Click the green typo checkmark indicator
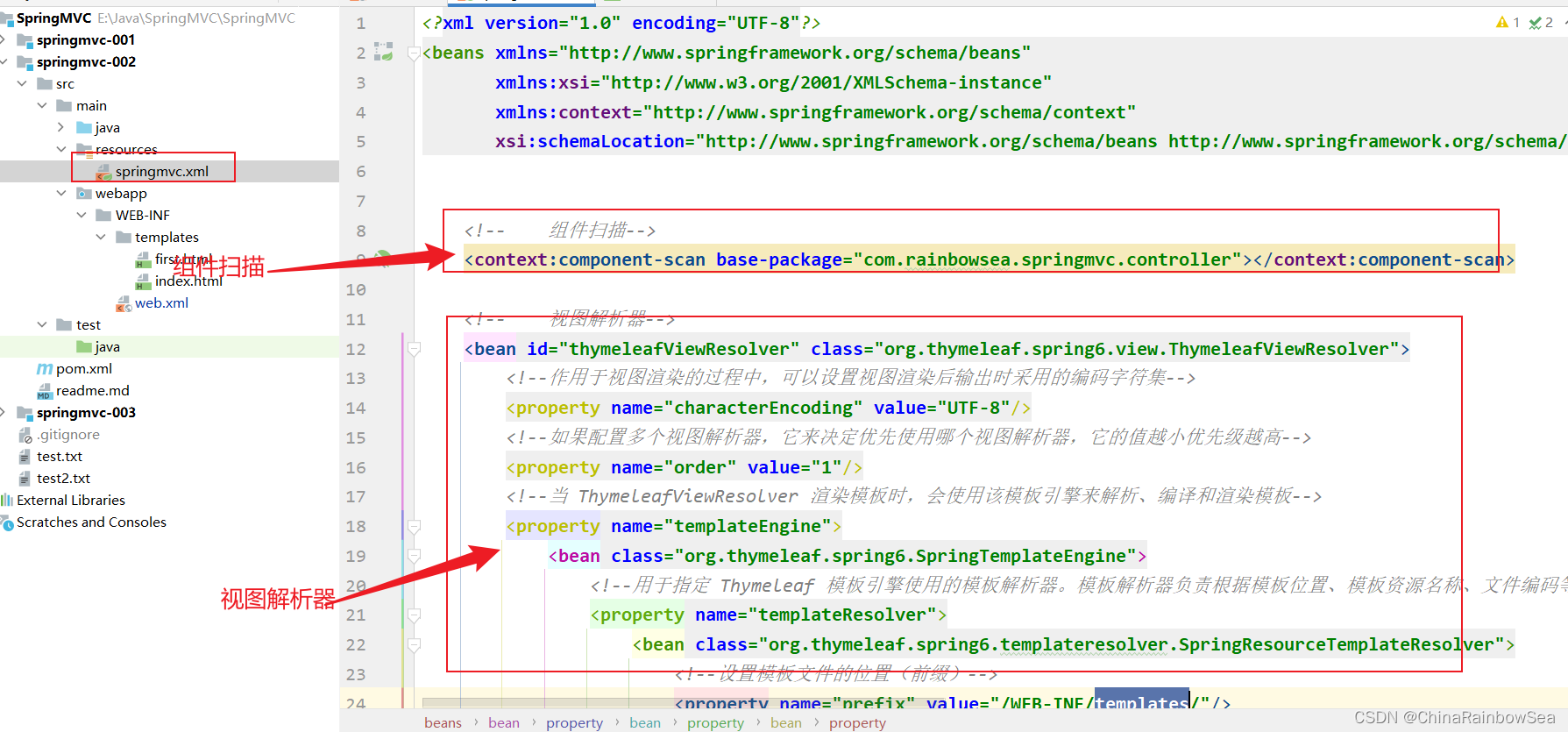 (1536, 23)
